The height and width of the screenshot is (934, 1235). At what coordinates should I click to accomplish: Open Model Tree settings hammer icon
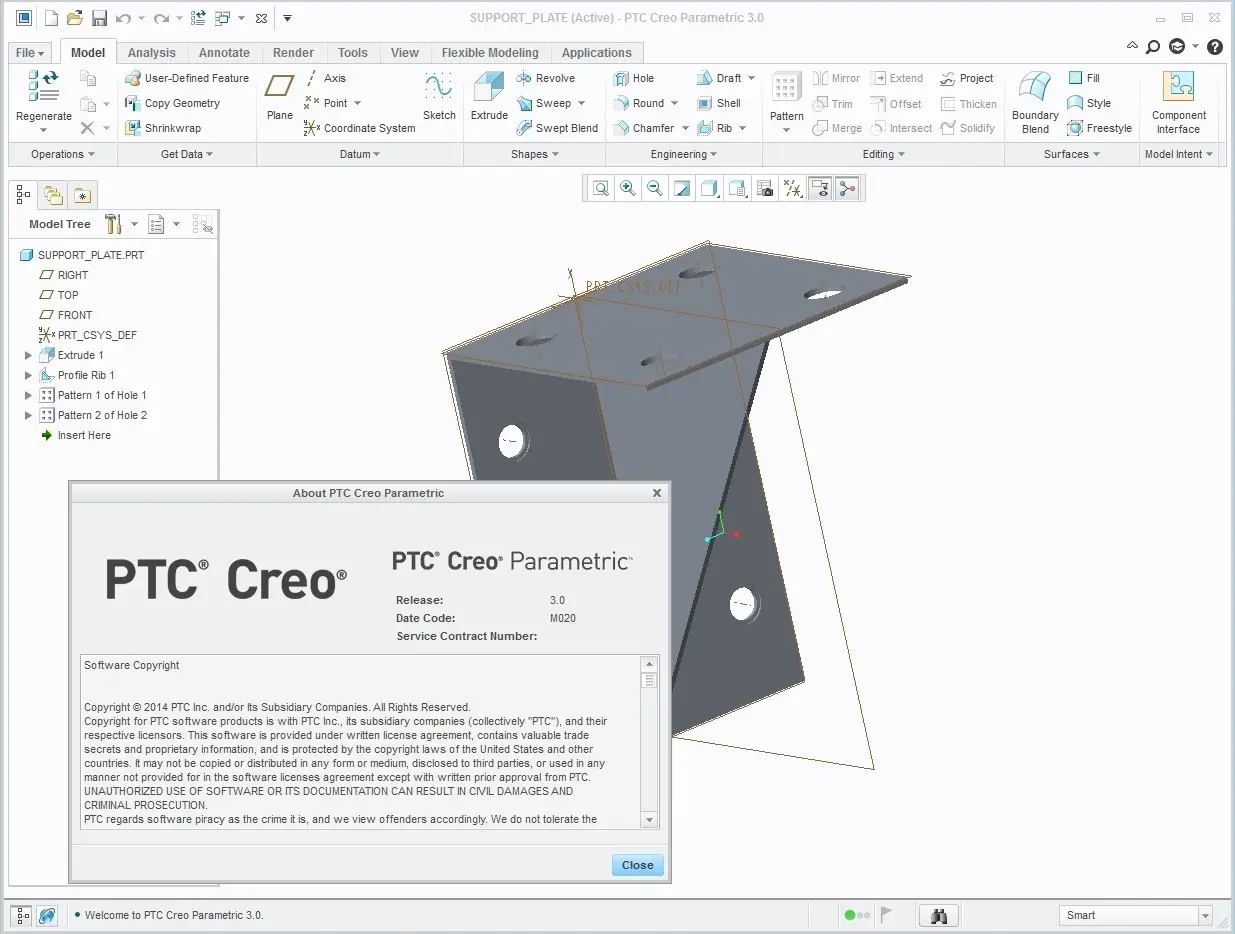(x=112, y=224)
